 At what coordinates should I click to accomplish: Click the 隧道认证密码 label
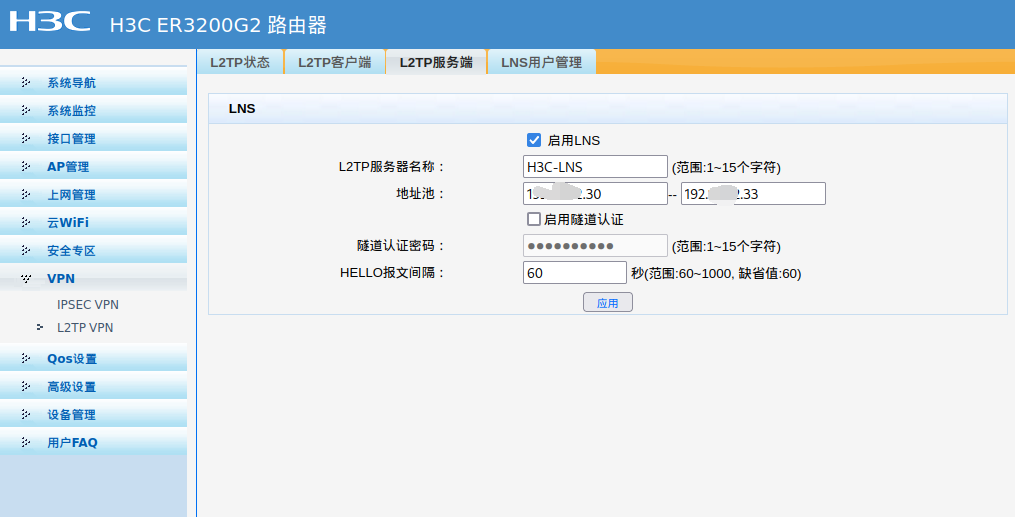point(401,246)
